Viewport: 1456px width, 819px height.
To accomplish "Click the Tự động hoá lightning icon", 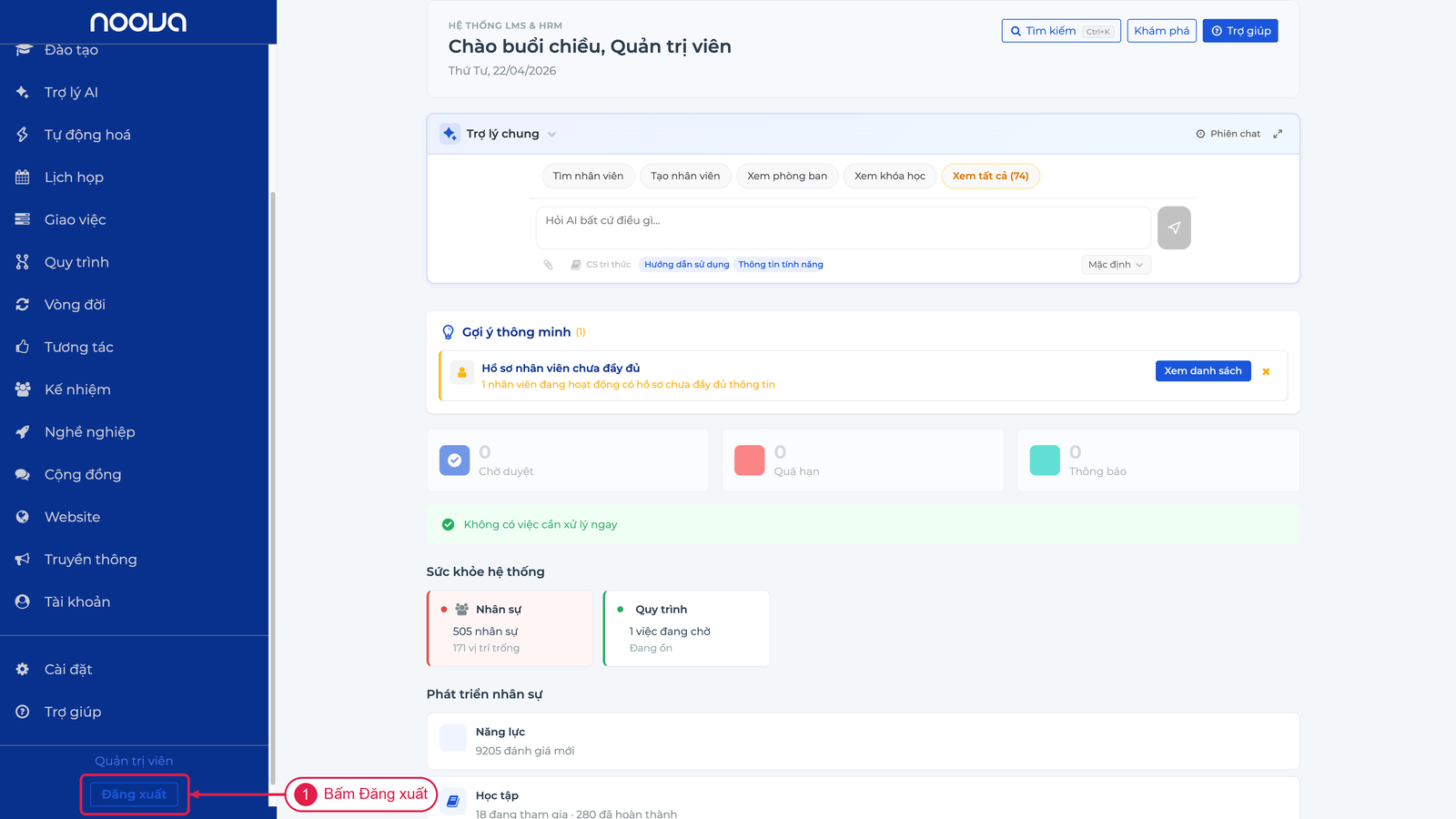I will pos(23,135).
